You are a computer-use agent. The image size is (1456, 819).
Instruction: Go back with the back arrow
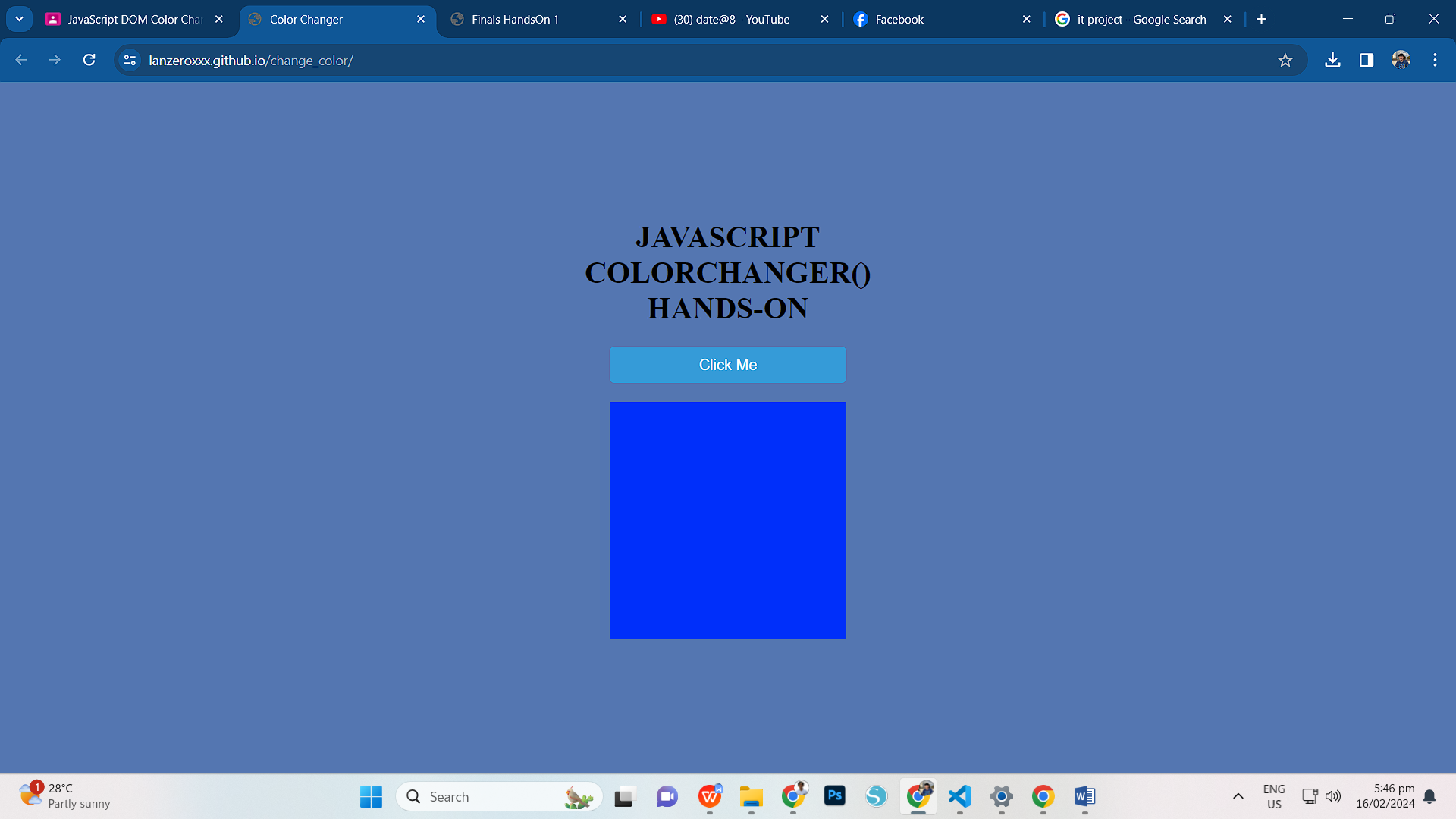21,60
